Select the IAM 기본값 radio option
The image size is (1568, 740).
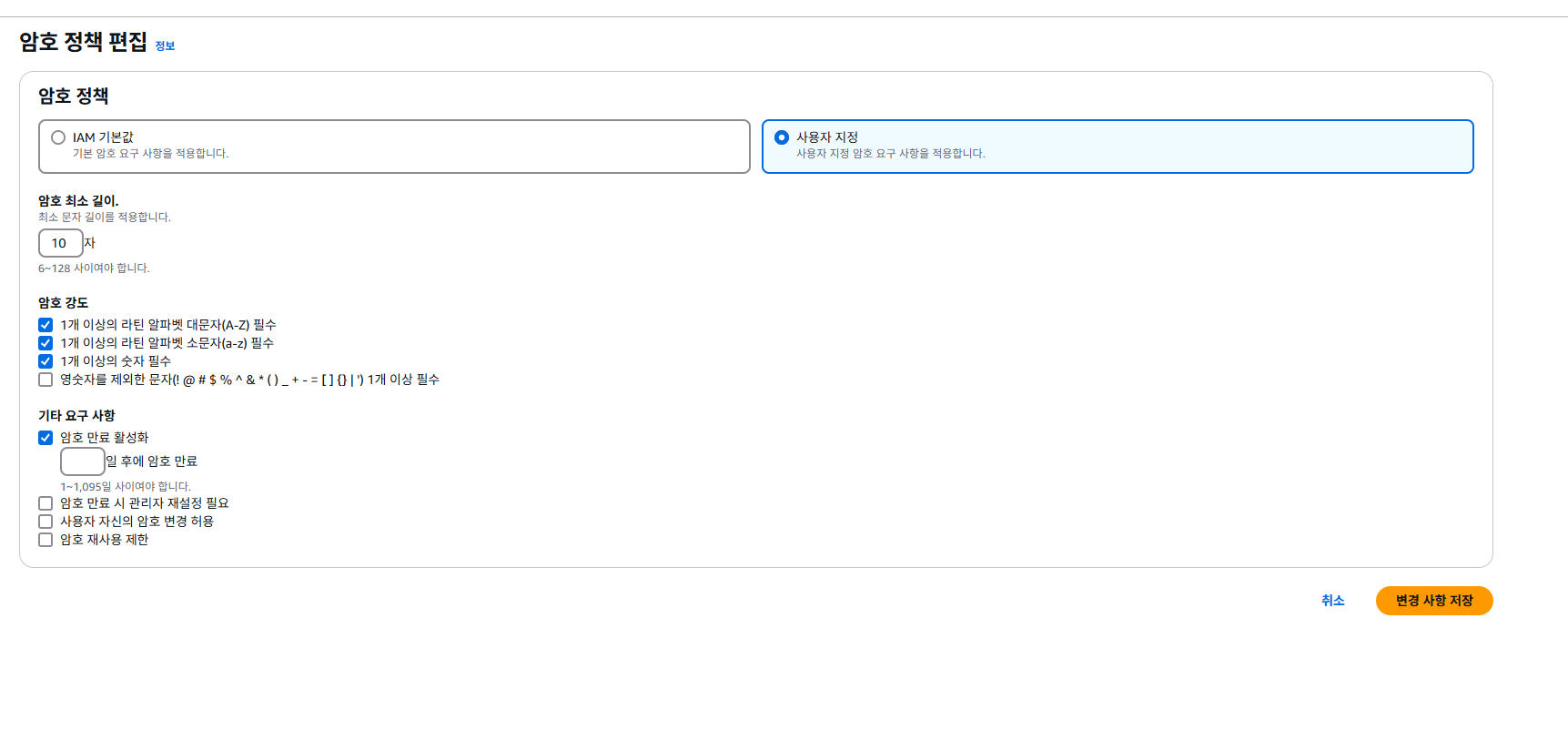point(58,137)
